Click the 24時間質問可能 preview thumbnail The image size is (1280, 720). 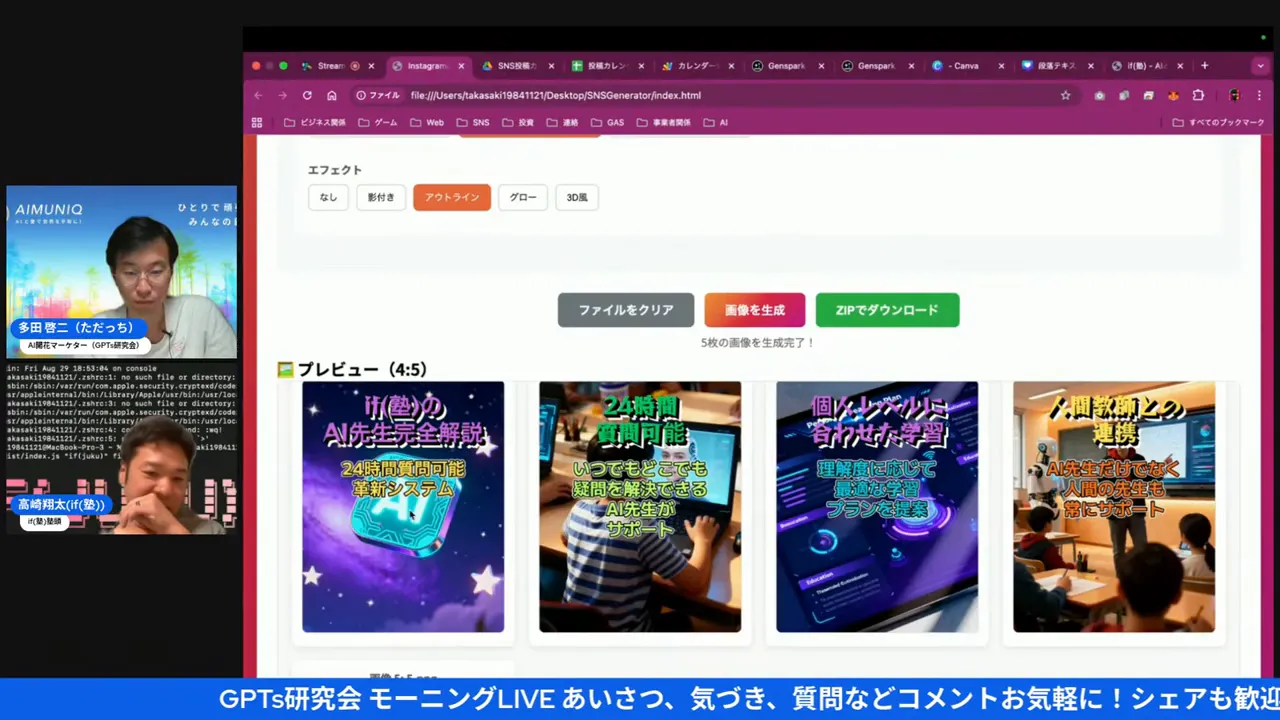(640, 507)
